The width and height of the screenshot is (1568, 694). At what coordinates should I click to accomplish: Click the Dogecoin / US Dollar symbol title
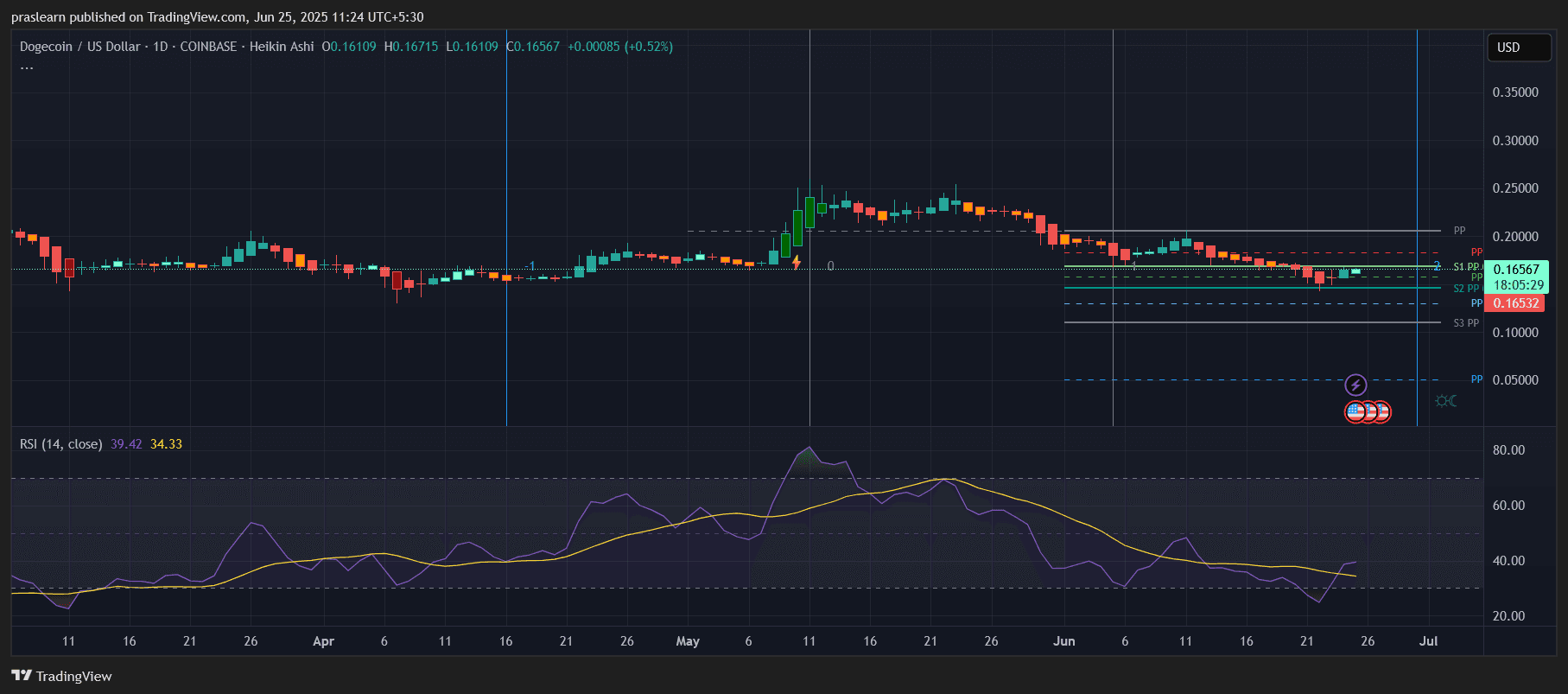(79, 47)
